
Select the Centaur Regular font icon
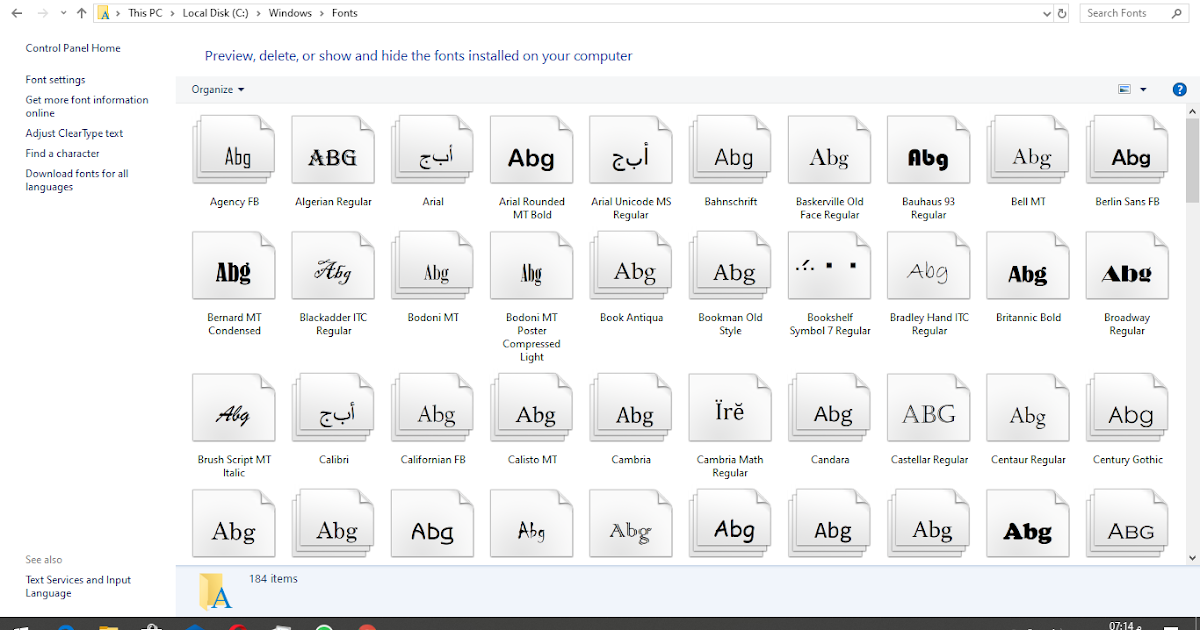[x=1028, y=408]
